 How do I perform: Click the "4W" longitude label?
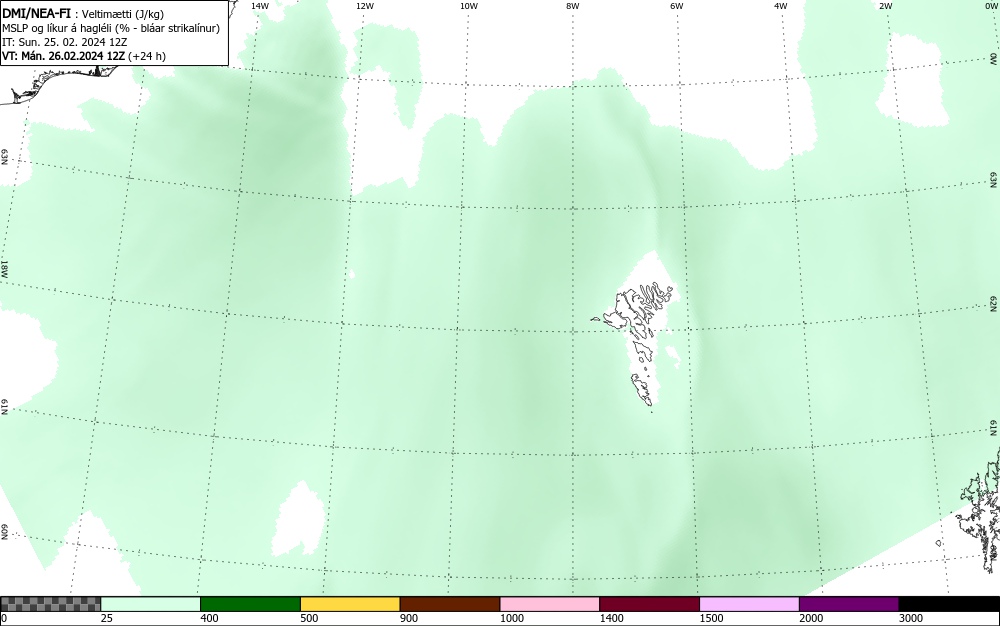pos(781,6)
